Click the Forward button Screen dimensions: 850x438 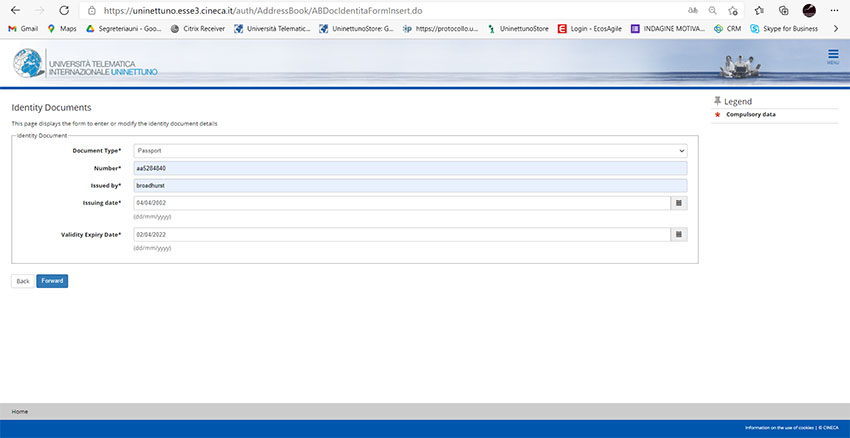52,281
